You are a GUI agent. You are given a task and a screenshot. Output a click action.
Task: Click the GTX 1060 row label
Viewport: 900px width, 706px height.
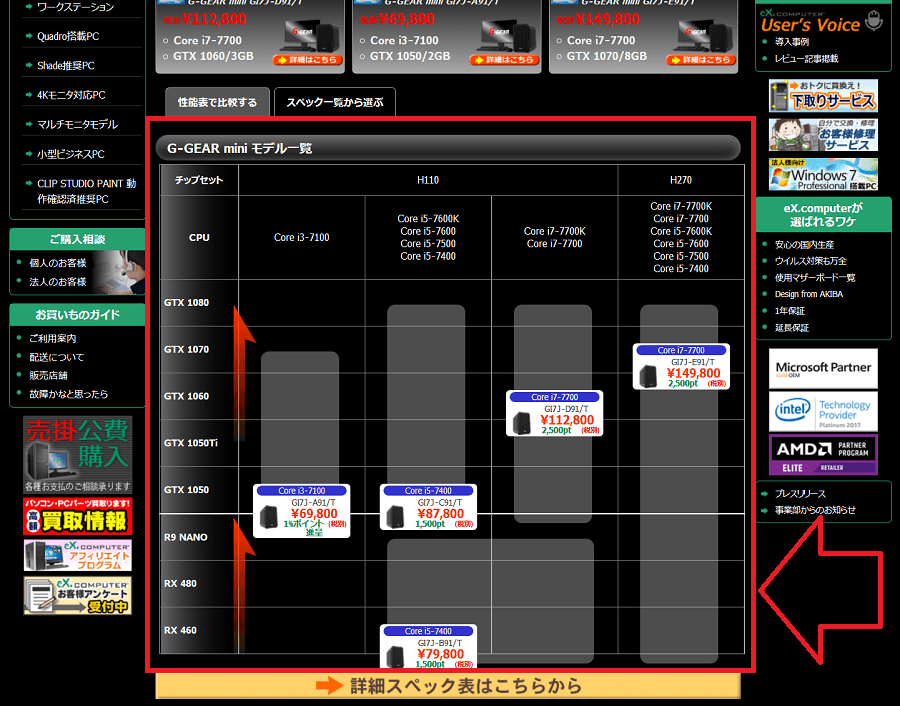[x=186, y=396]
